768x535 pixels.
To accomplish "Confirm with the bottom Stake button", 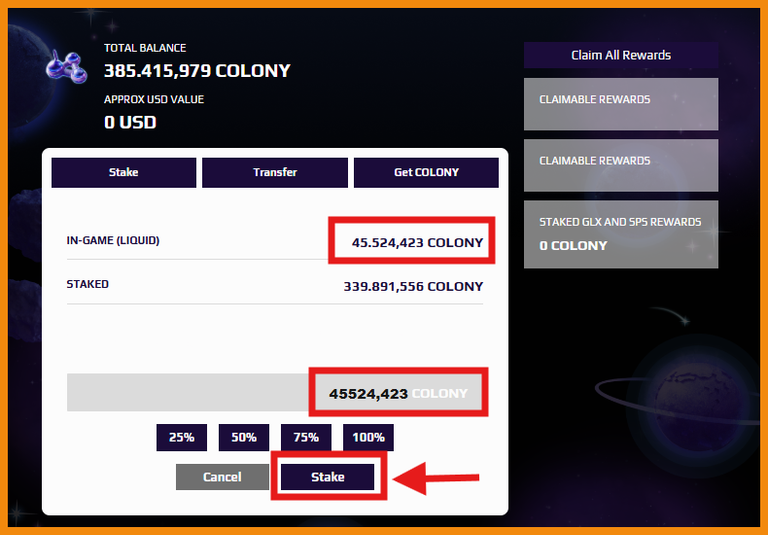I will click(x=328, y=477).
